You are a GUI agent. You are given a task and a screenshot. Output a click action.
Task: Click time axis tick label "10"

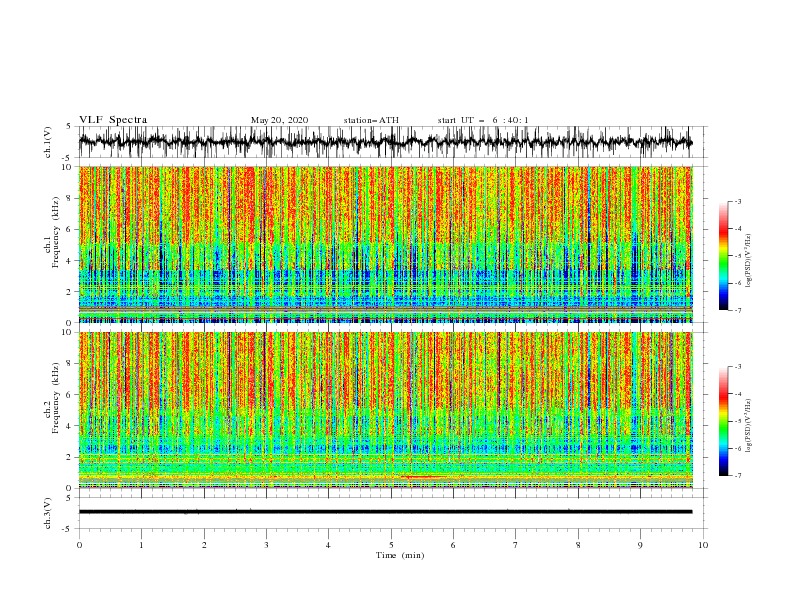pyautogui.click(x=703, y=545)
